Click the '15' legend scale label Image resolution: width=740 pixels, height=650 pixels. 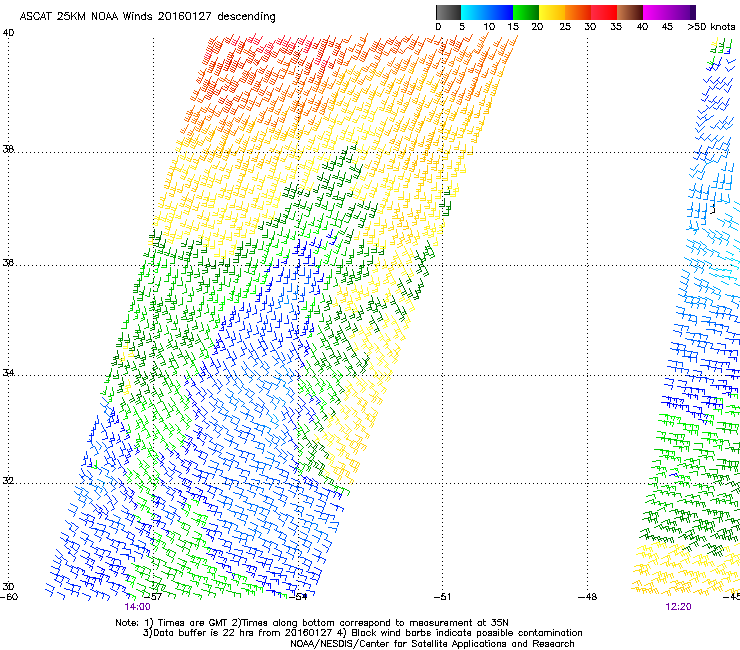point(513,26)
